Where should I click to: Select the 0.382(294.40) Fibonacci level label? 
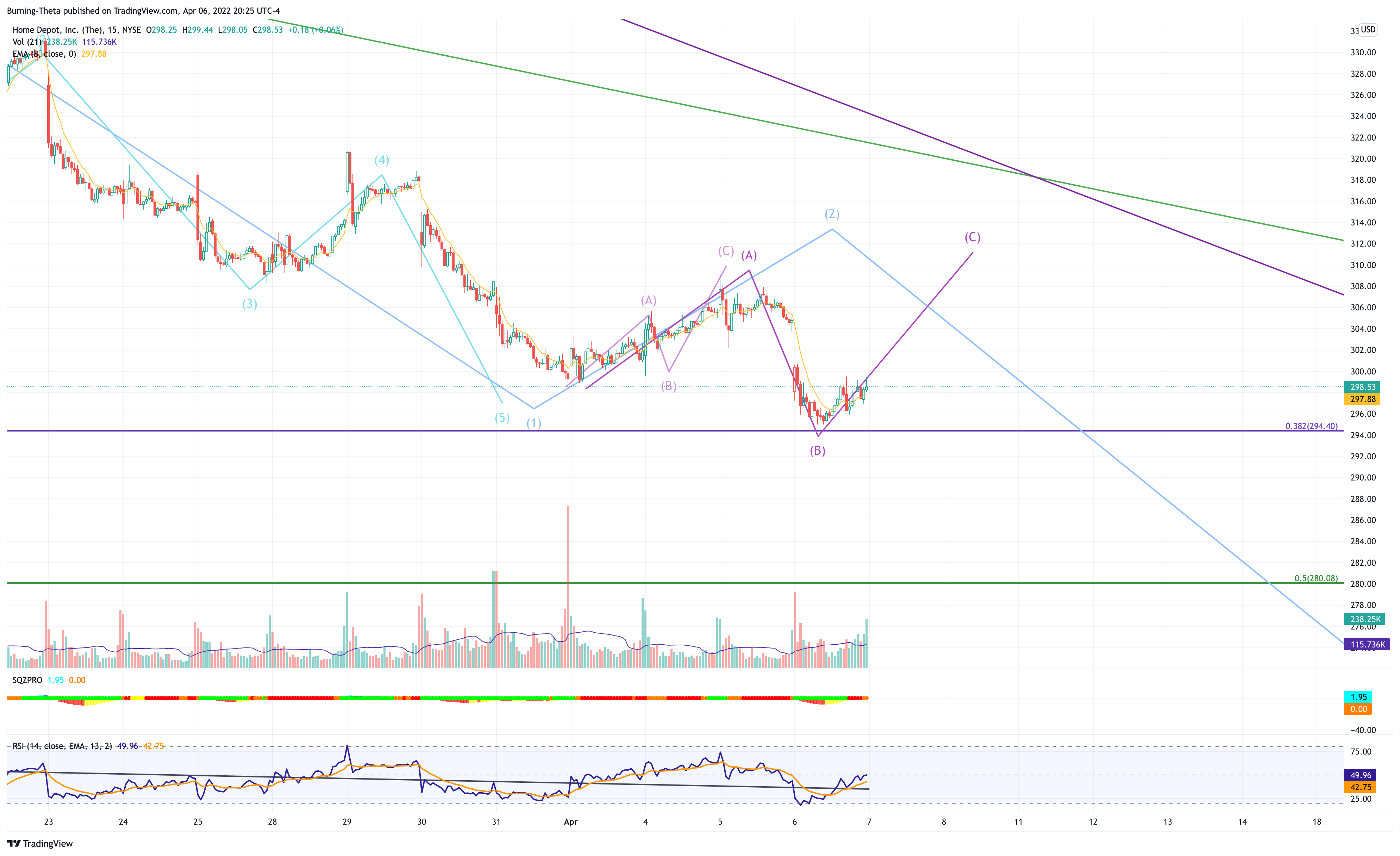pyautogui.click(x=1311, y=426)
